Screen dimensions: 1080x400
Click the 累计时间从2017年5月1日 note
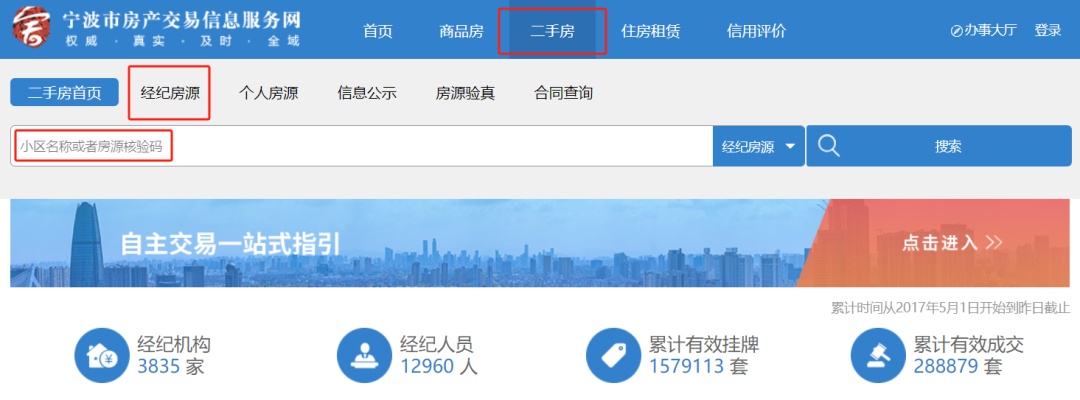[x=951, y=308]
